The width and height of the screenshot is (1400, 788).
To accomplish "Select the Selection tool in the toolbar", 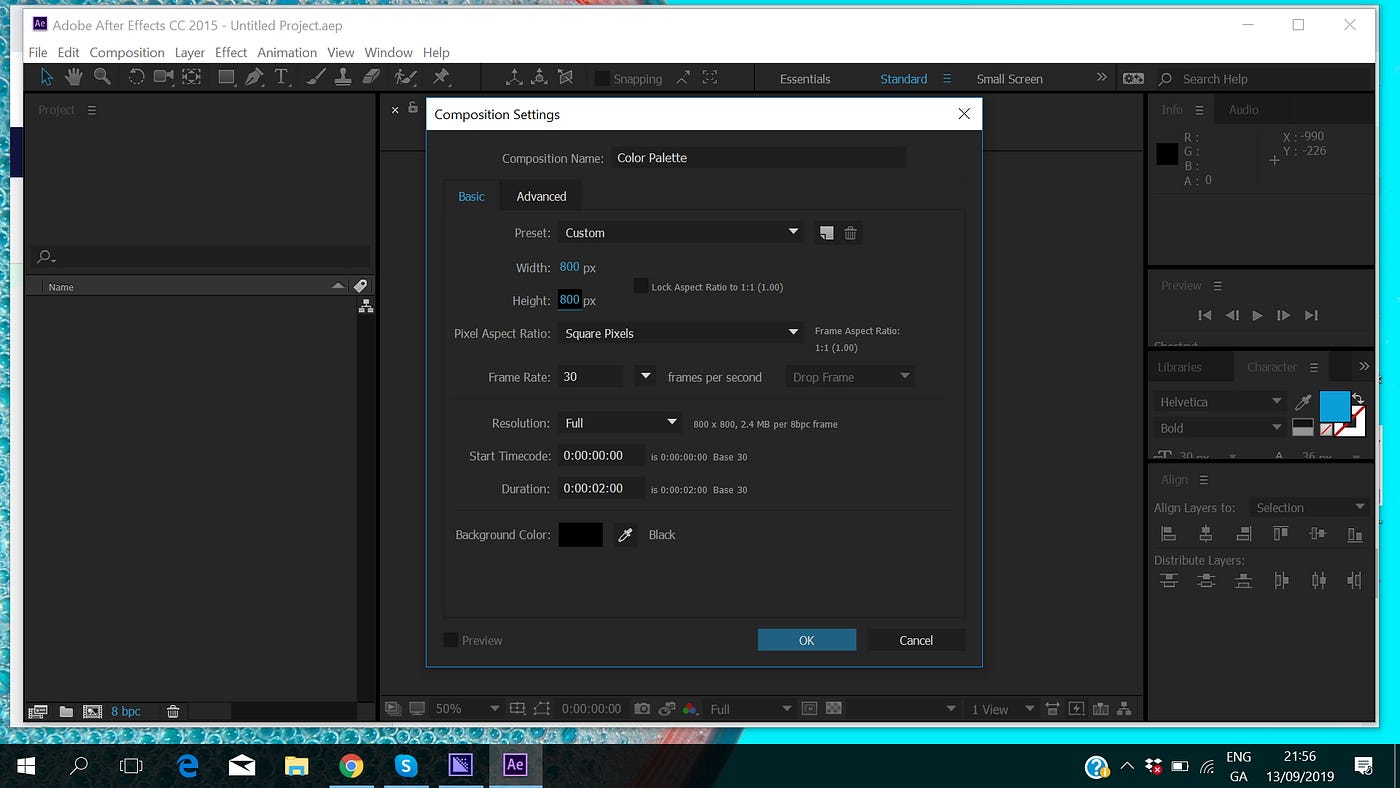I will (45, 77).
